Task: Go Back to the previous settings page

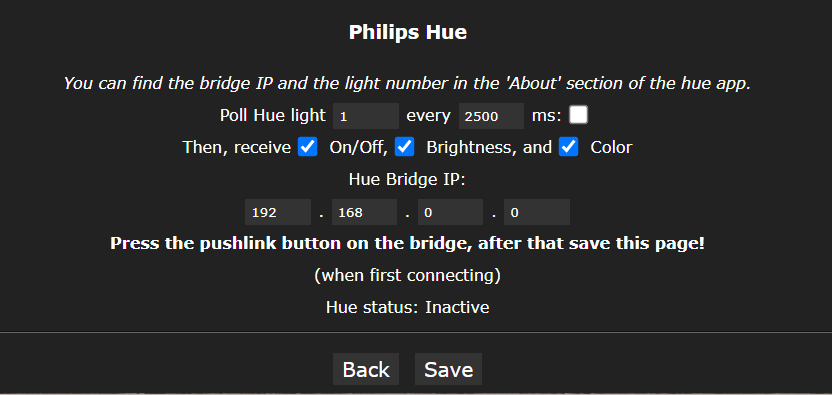Action: coord(366,369)
